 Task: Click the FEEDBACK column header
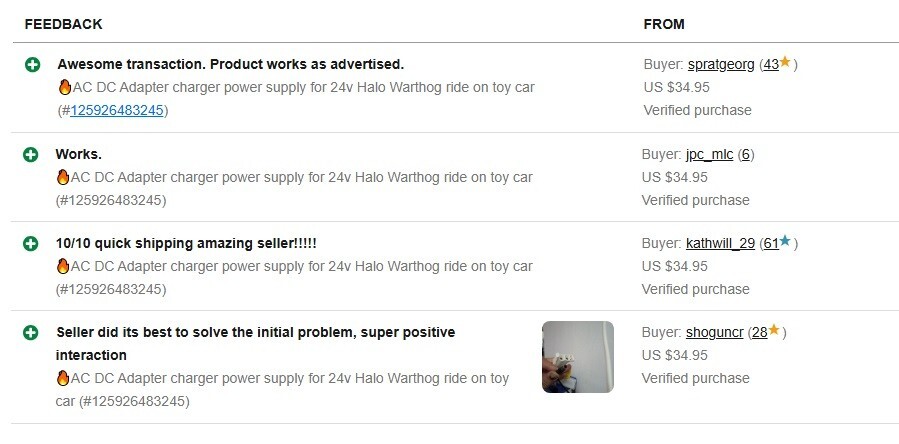point(63,24)
